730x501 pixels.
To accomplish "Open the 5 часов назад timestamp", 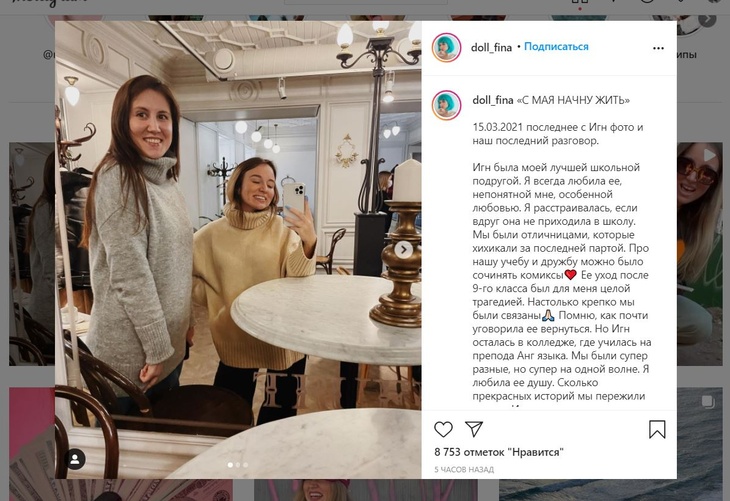I will point(464,470).
